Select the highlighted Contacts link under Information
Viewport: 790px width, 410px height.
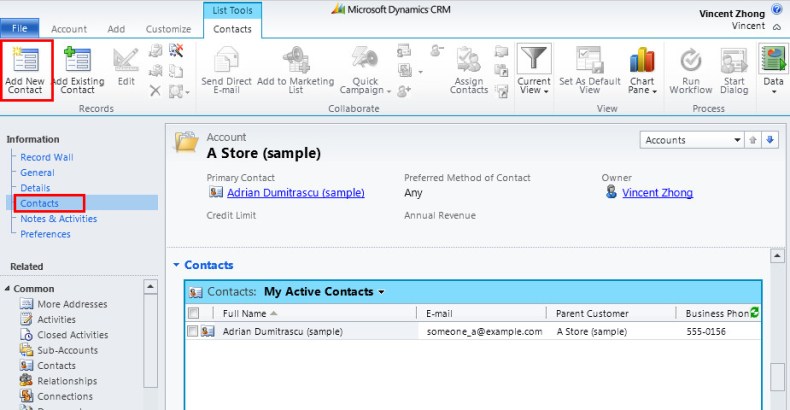[39, 203]
